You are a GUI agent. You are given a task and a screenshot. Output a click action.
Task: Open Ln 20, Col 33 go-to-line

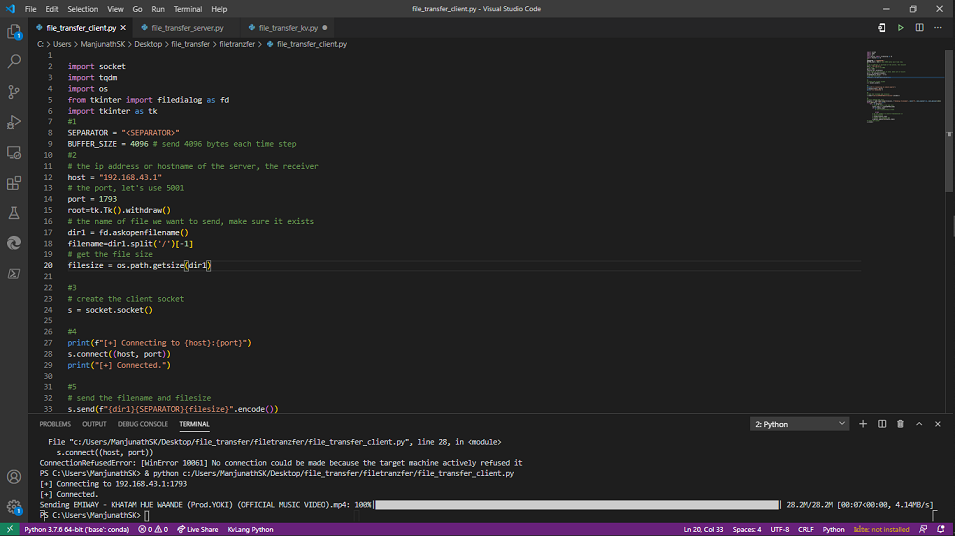click(x=703, y=529)
